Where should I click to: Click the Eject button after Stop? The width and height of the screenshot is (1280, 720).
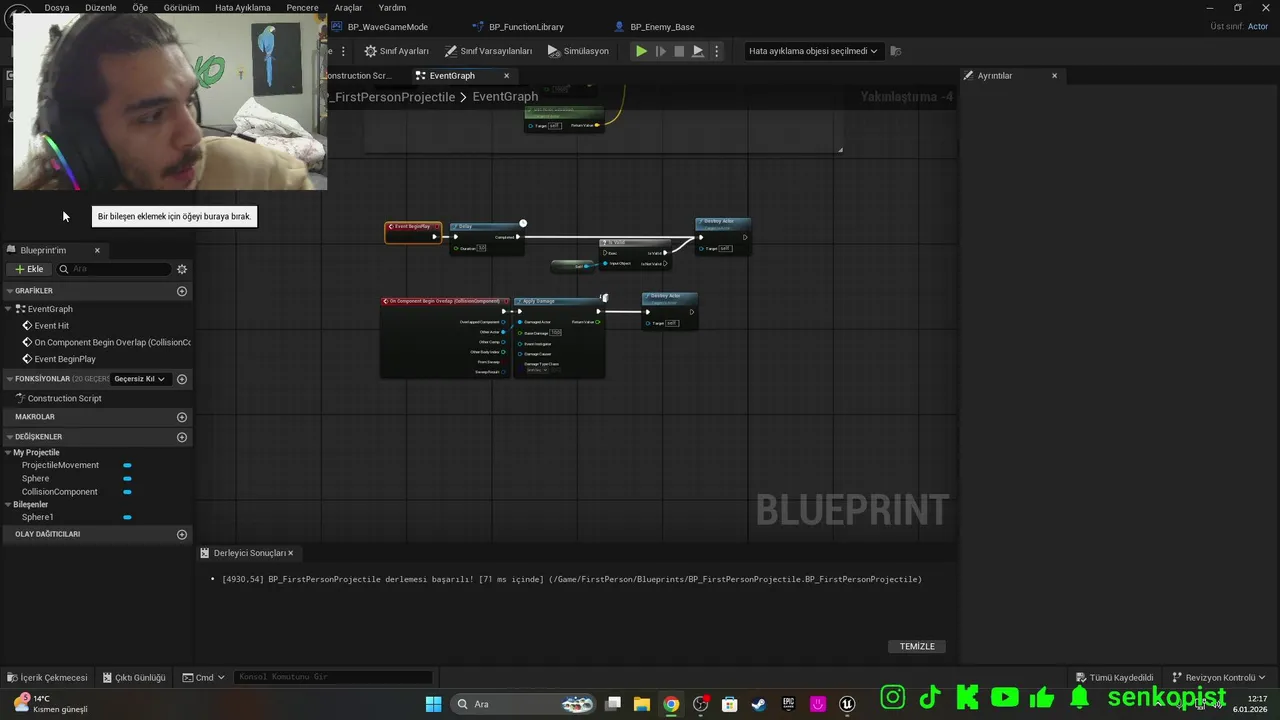pyautogui.click(x=698, y=51)
